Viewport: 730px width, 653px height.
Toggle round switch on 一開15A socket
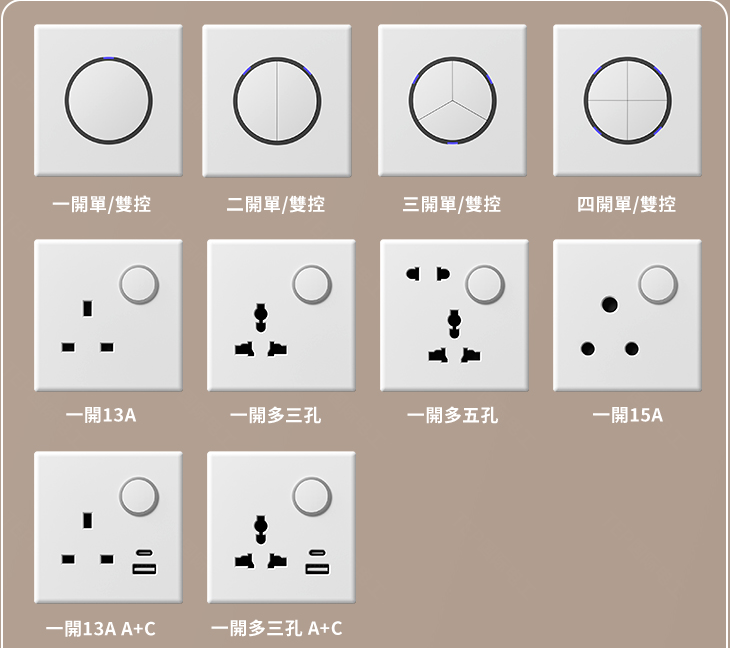pyautogui.click(x=658, y=284)
